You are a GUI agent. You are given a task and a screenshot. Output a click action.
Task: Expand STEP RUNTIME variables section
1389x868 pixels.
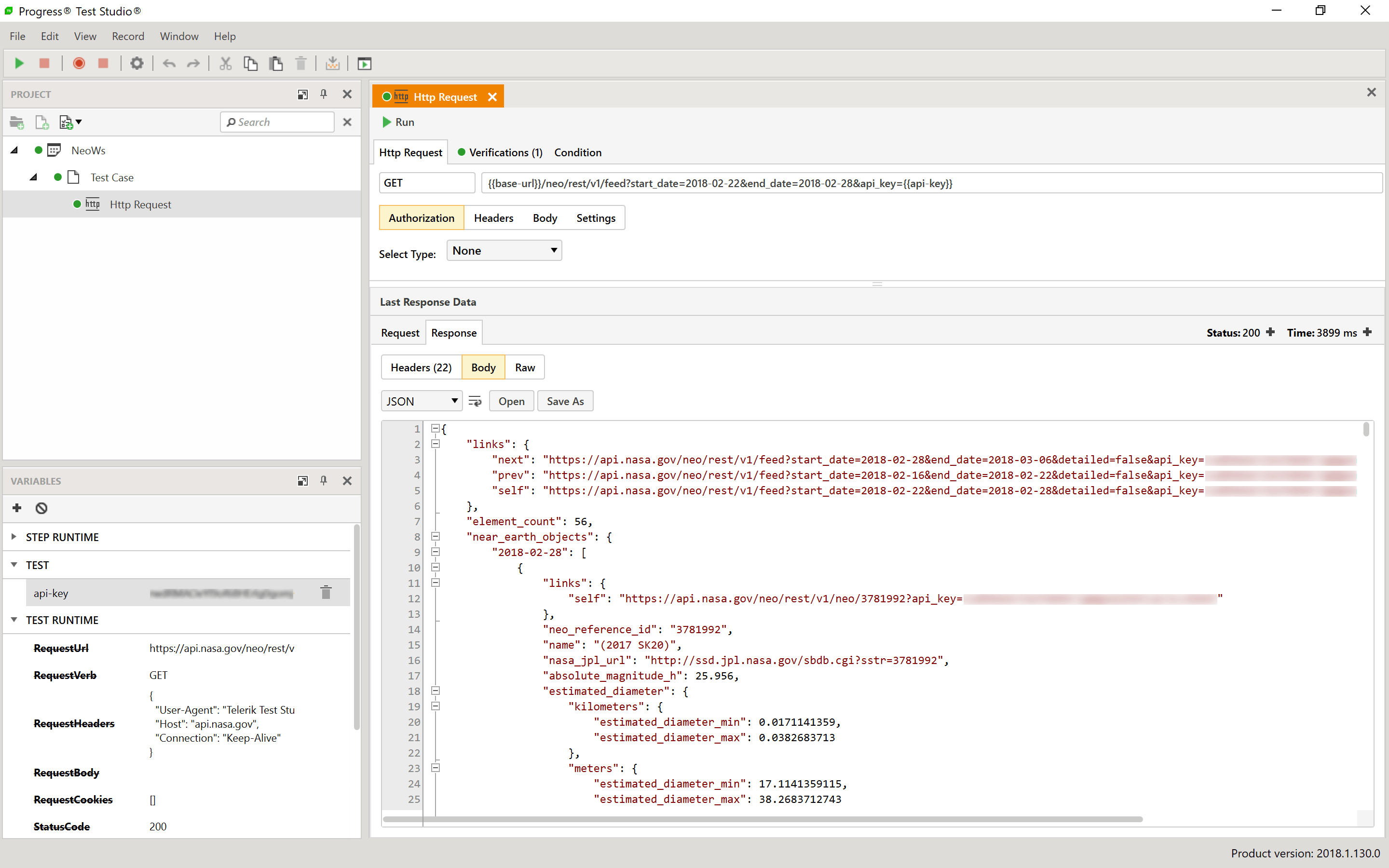(x=14, y=536)
